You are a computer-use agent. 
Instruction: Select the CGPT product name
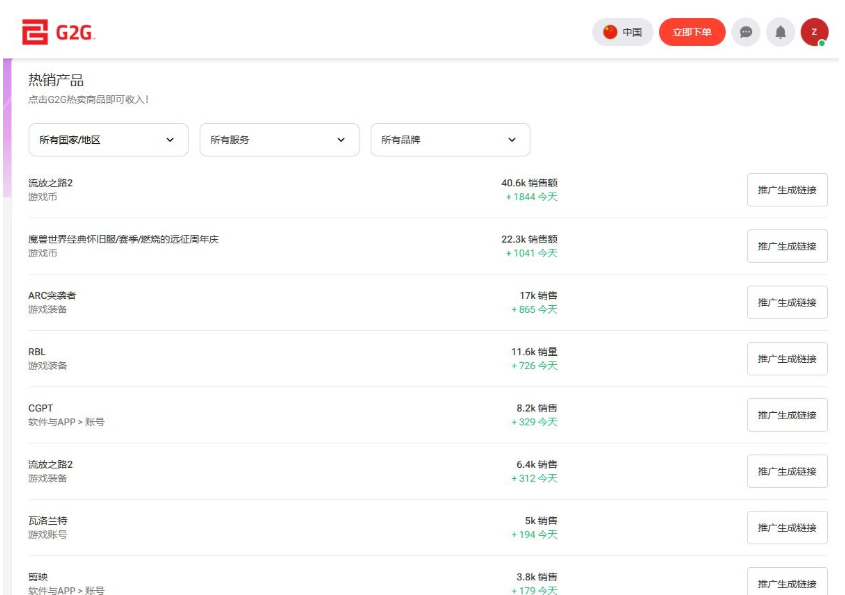pyautogui.click(x=40, y=408)
